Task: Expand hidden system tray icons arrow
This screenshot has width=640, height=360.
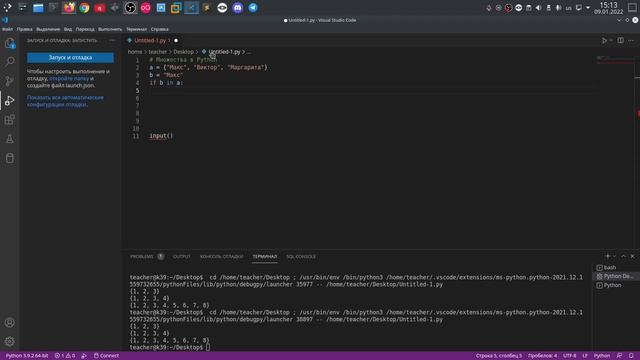Action: 588,8
